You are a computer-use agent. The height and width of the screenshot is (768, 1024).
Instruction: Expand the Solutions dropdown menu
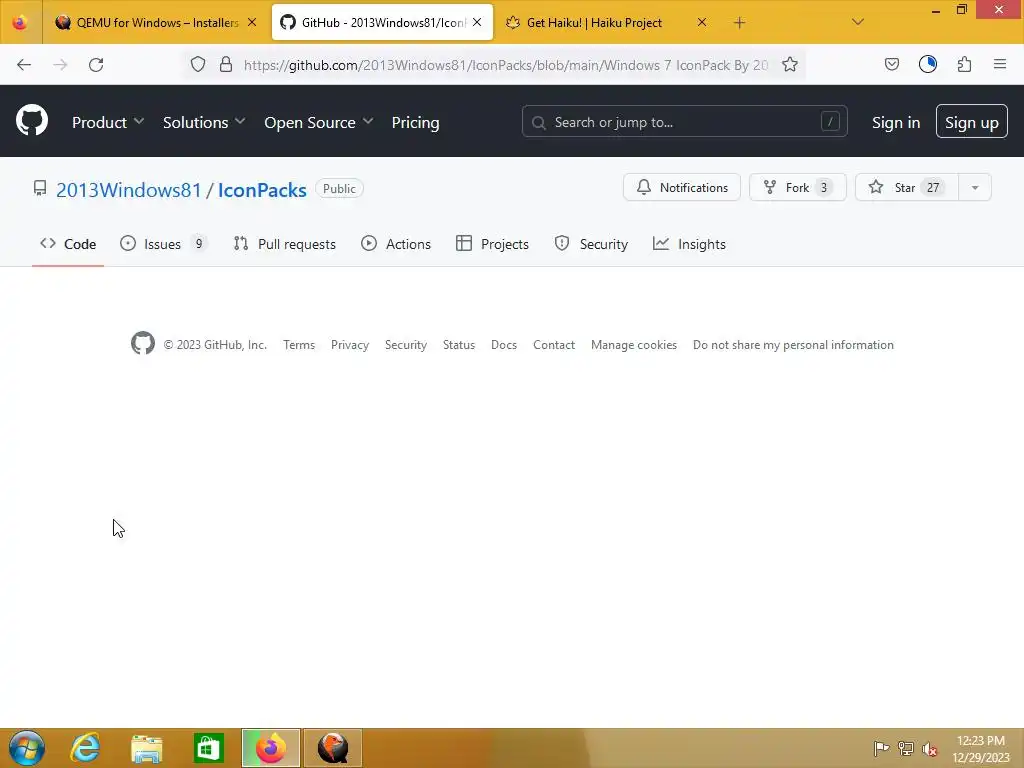pyautogui.click(x=204, y=122)
